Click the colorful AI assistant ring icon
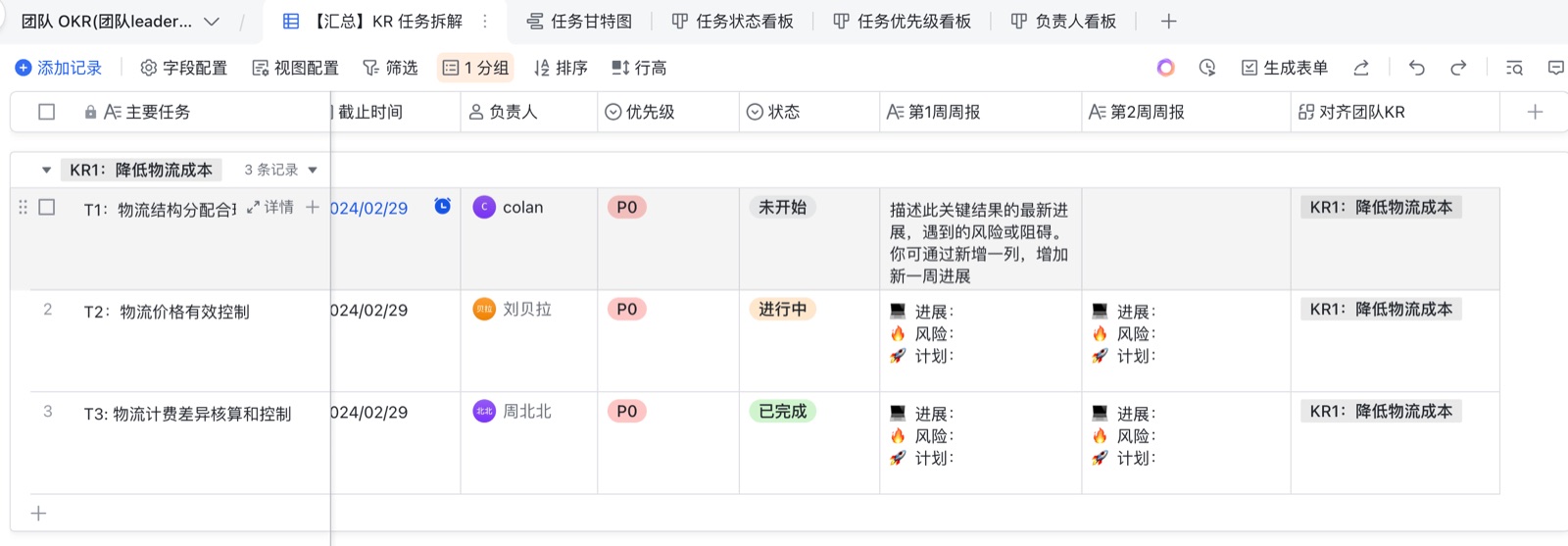 (1165, 68)
